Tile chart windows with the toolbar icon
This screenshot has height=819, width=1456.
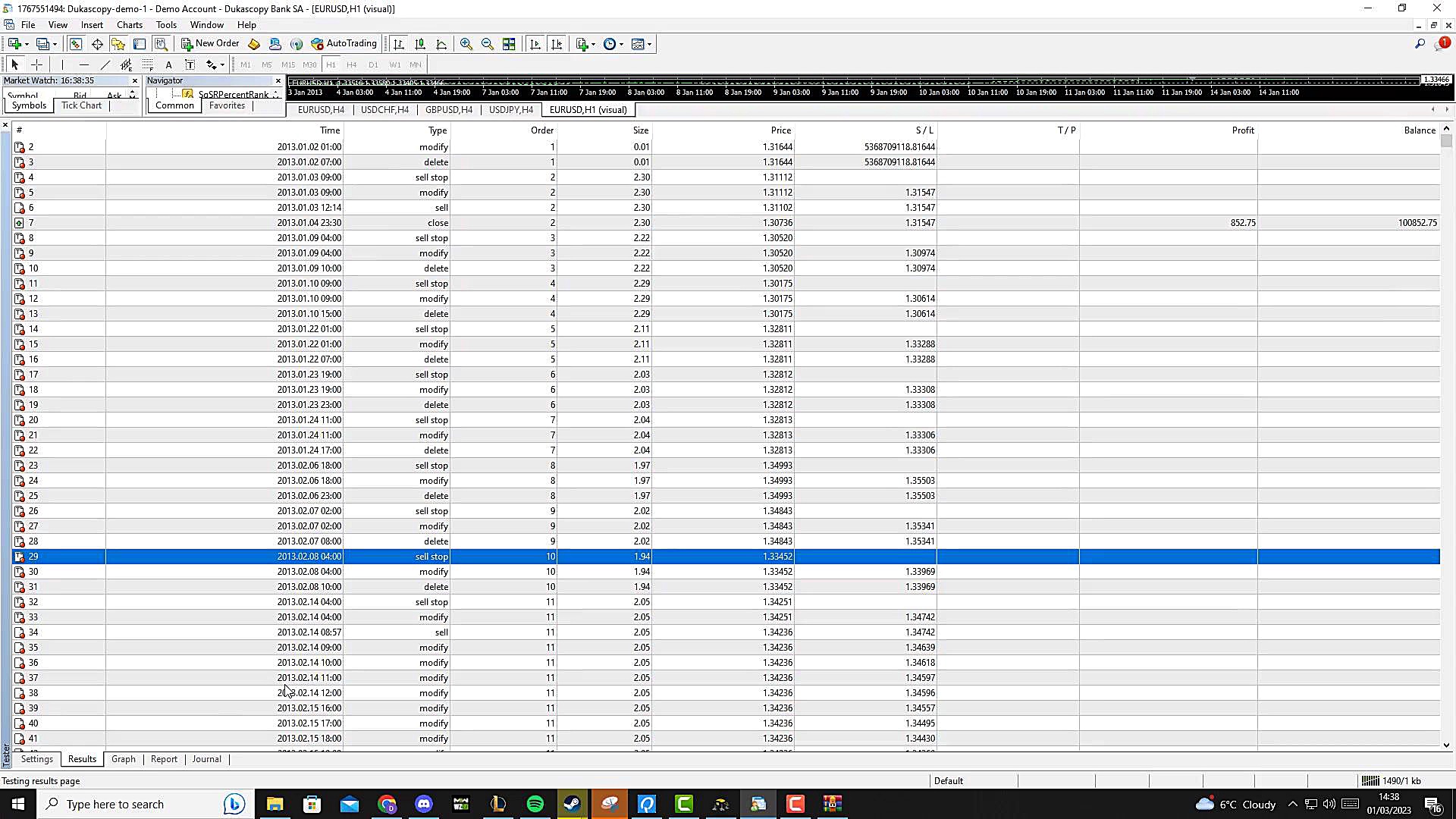coord(509,44)
